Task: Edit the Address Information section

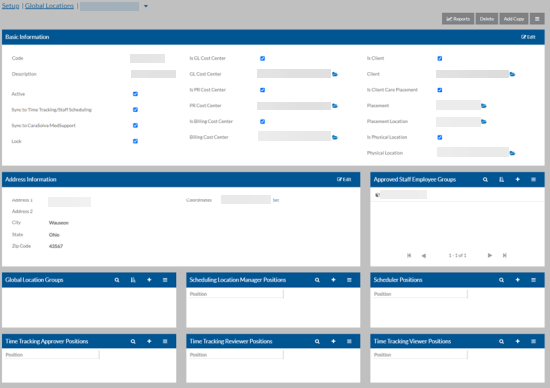Action: (x=344, y=179)
